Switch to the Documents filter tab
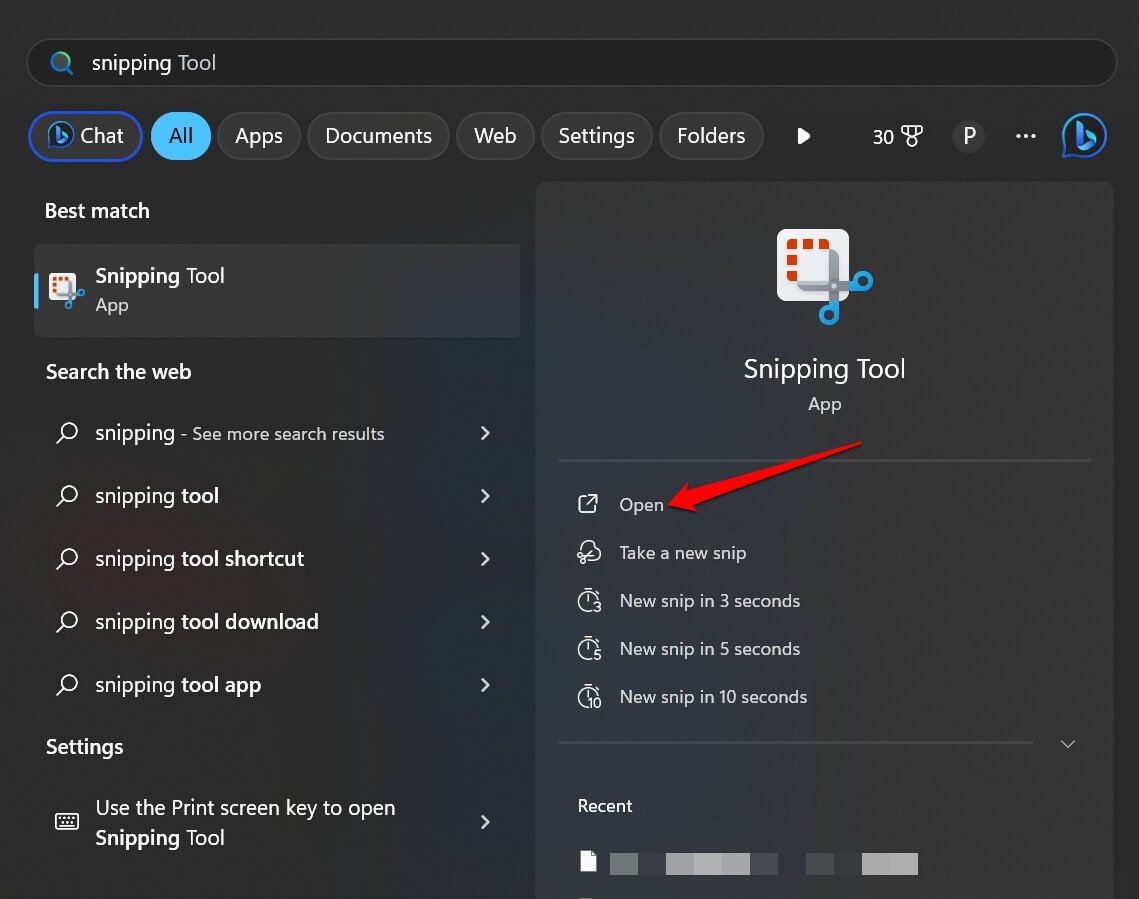1139x899 pixels. [378, 136]
